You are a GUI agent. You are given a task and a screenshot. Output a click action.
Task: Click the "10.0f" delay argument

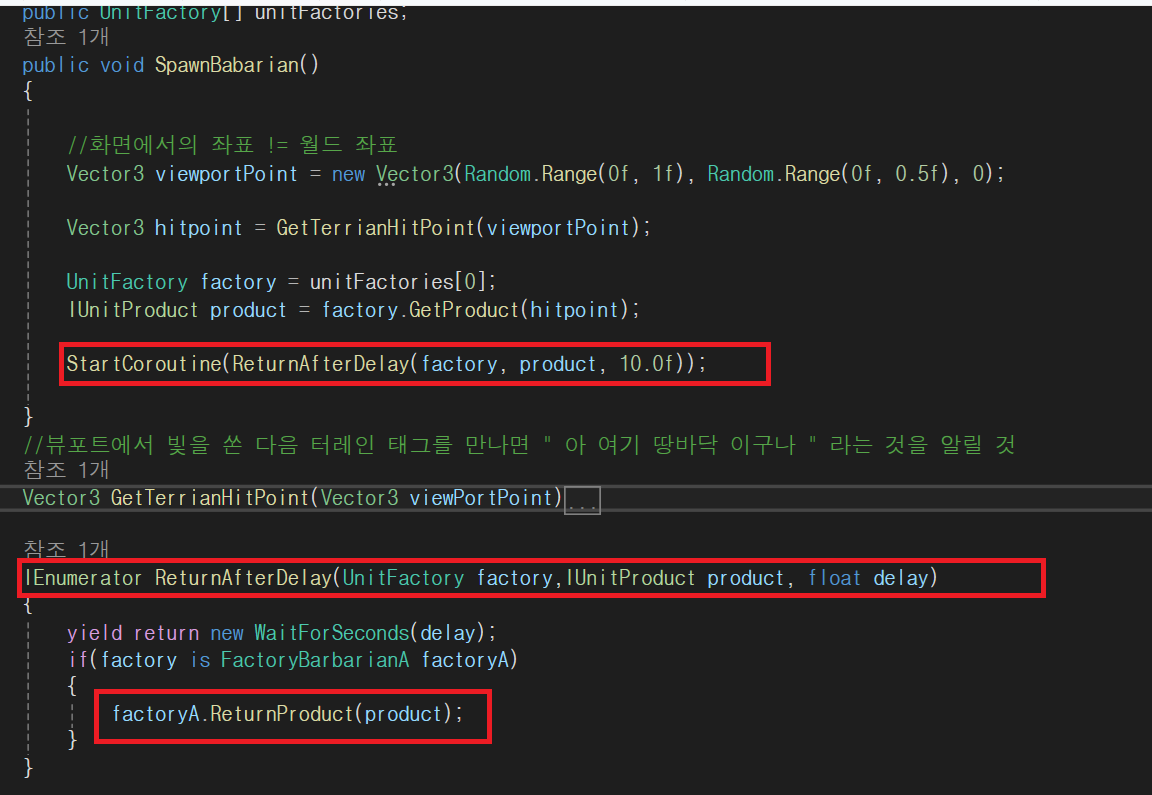click(647, 364)
